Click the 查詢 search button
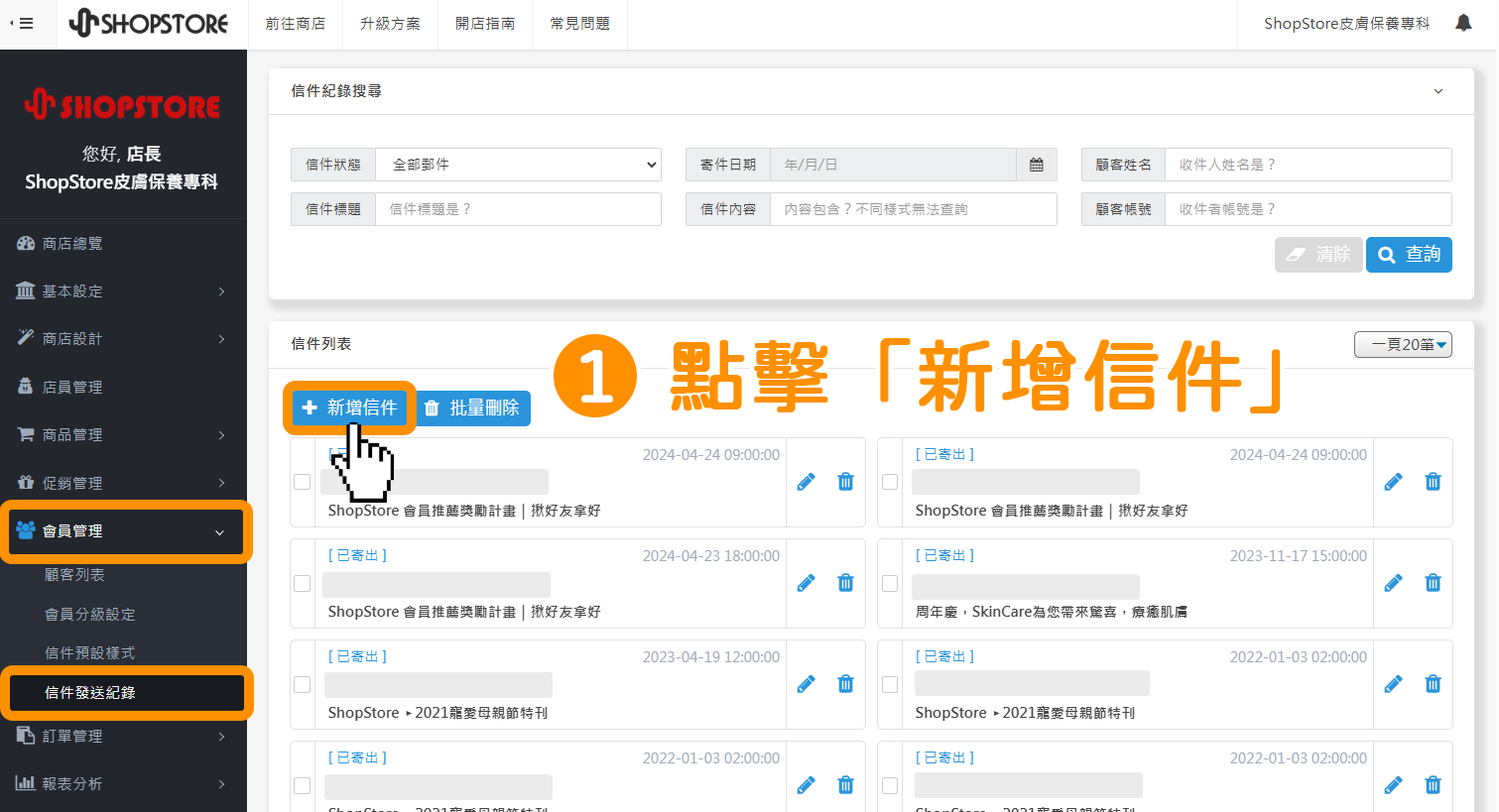 (x=1409, y=255)
